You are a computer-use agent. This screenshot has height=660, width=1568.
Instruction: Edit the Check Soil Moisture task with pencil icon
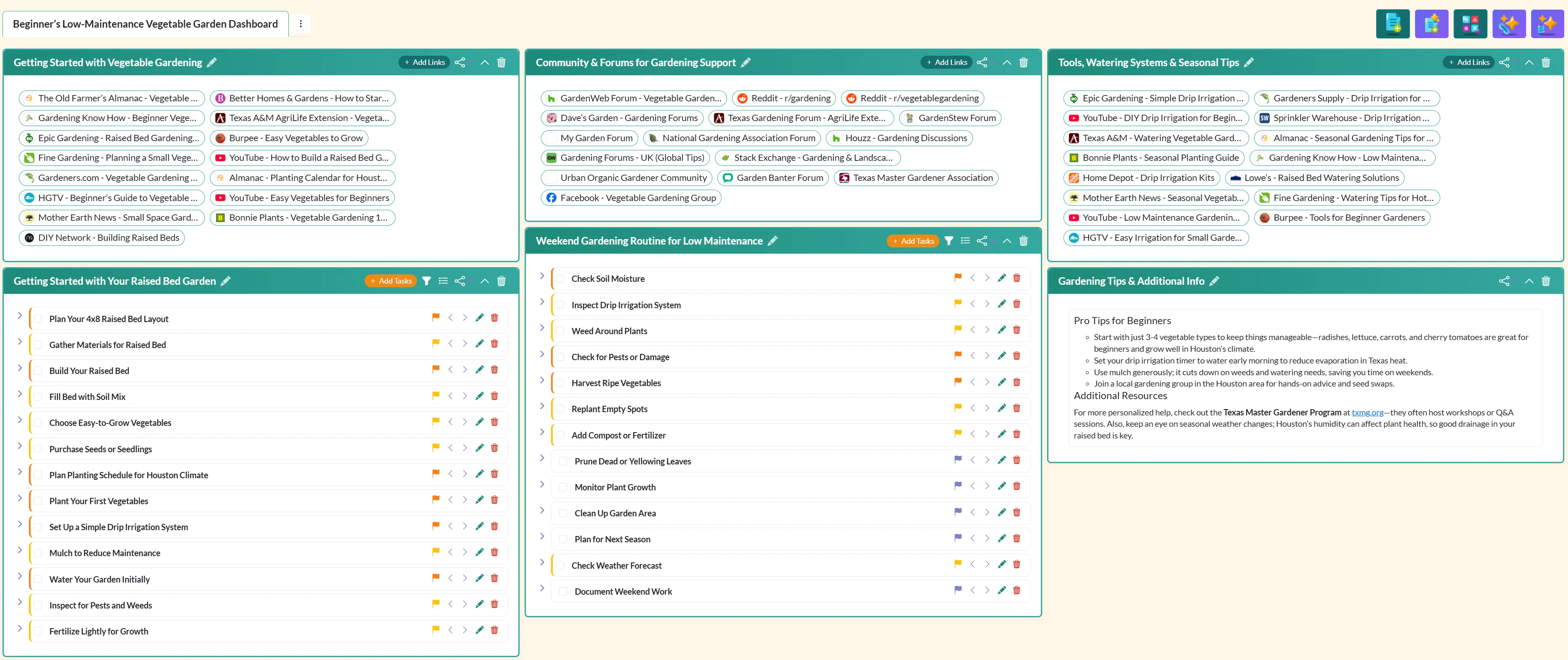point(1001,278)
